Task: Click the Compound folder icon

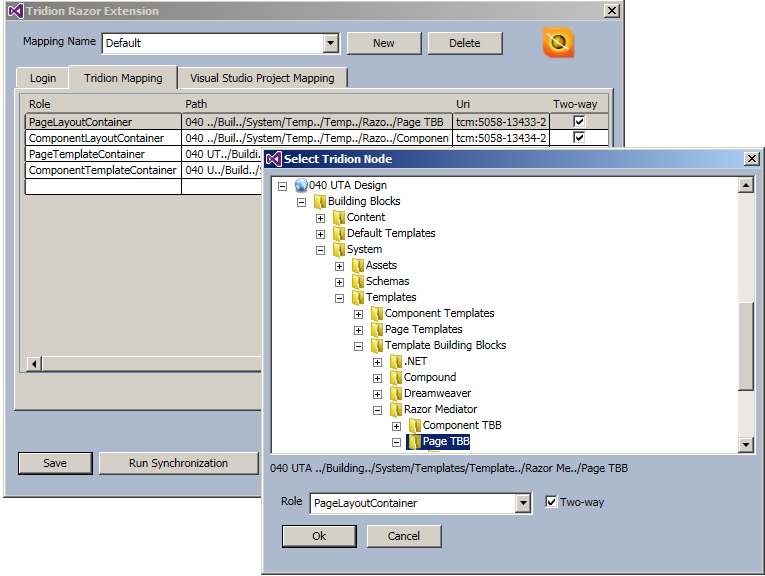Action: 396,378
